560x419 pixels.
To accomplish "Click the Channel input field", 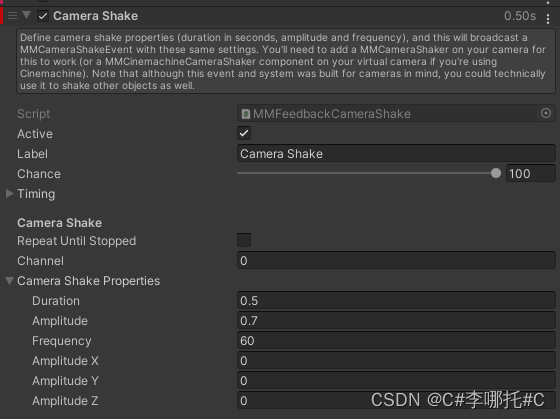I will click(396, 260).
